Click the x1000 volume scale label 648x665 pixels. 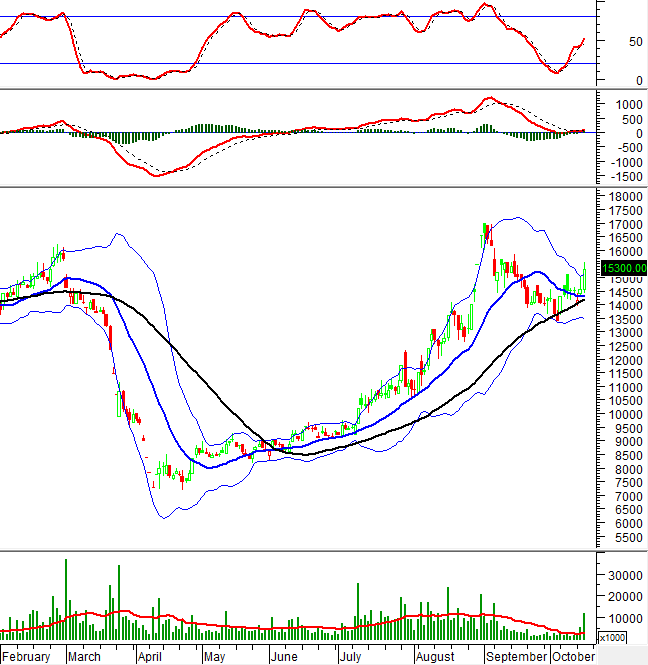pyautogui.click(x=612, y=638)
